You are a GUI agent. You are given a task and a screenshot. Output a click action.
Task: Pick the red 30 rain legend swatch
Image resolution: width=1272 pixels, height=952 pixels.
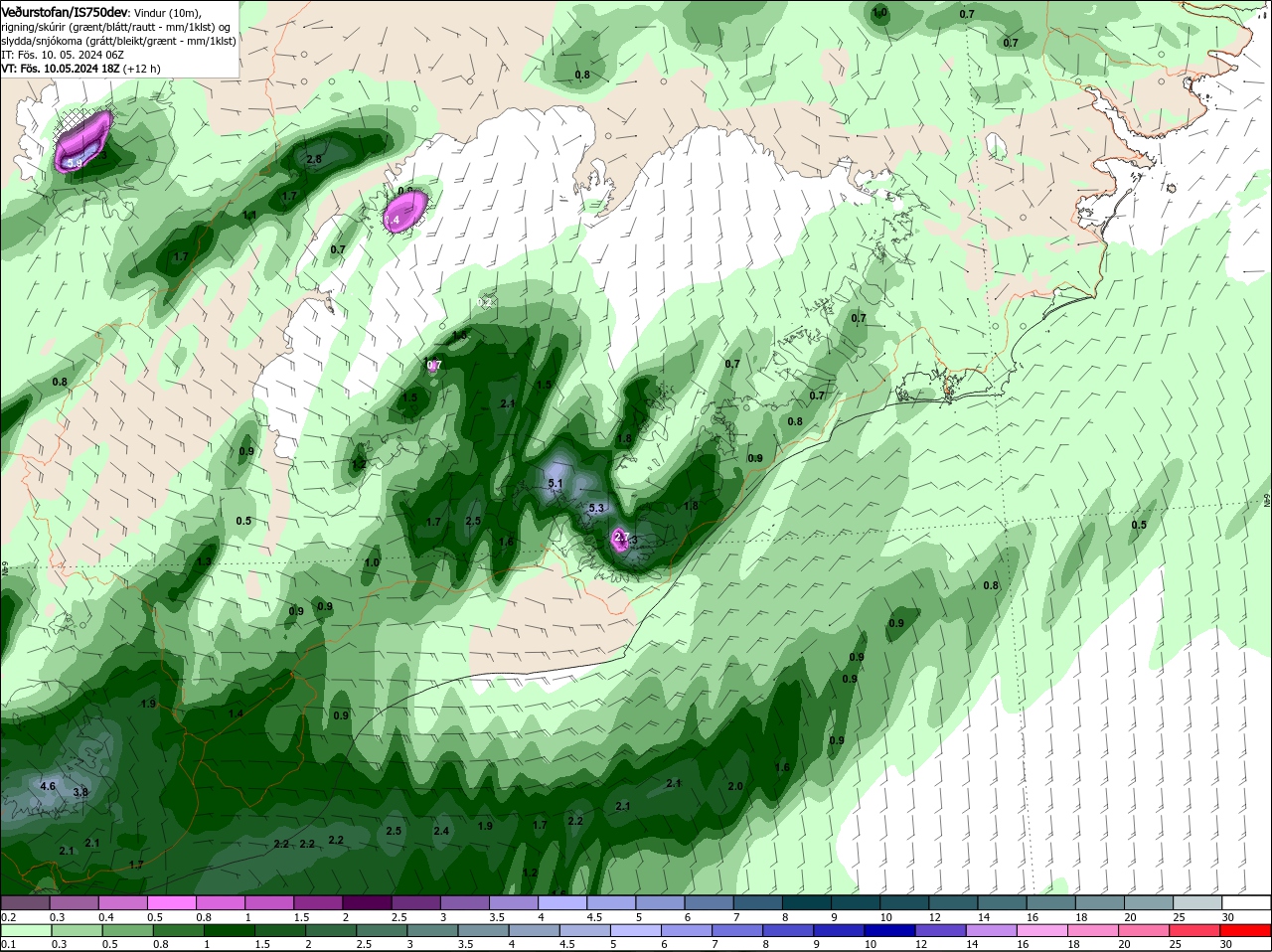(x=1246, y=931)
